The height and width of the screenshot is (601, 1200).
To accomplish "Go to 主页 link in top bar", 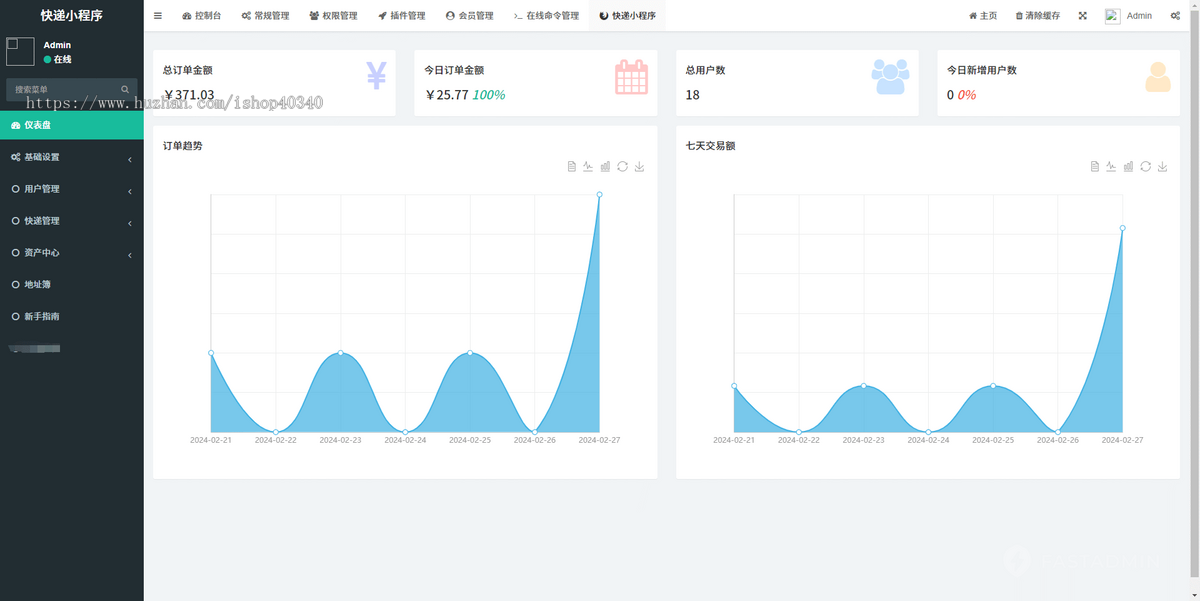I will [983, 16].
